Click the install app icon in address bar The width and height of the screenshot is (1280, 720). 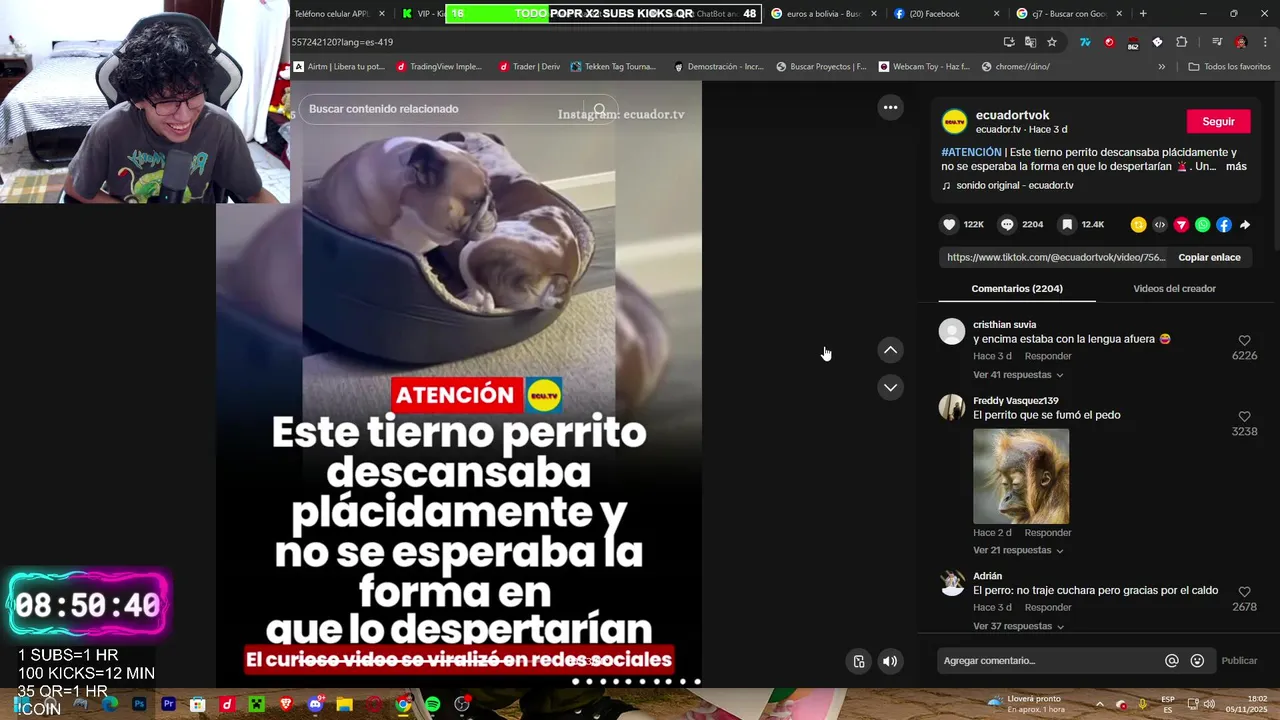pyautogui.click(x=1009, y=42)
